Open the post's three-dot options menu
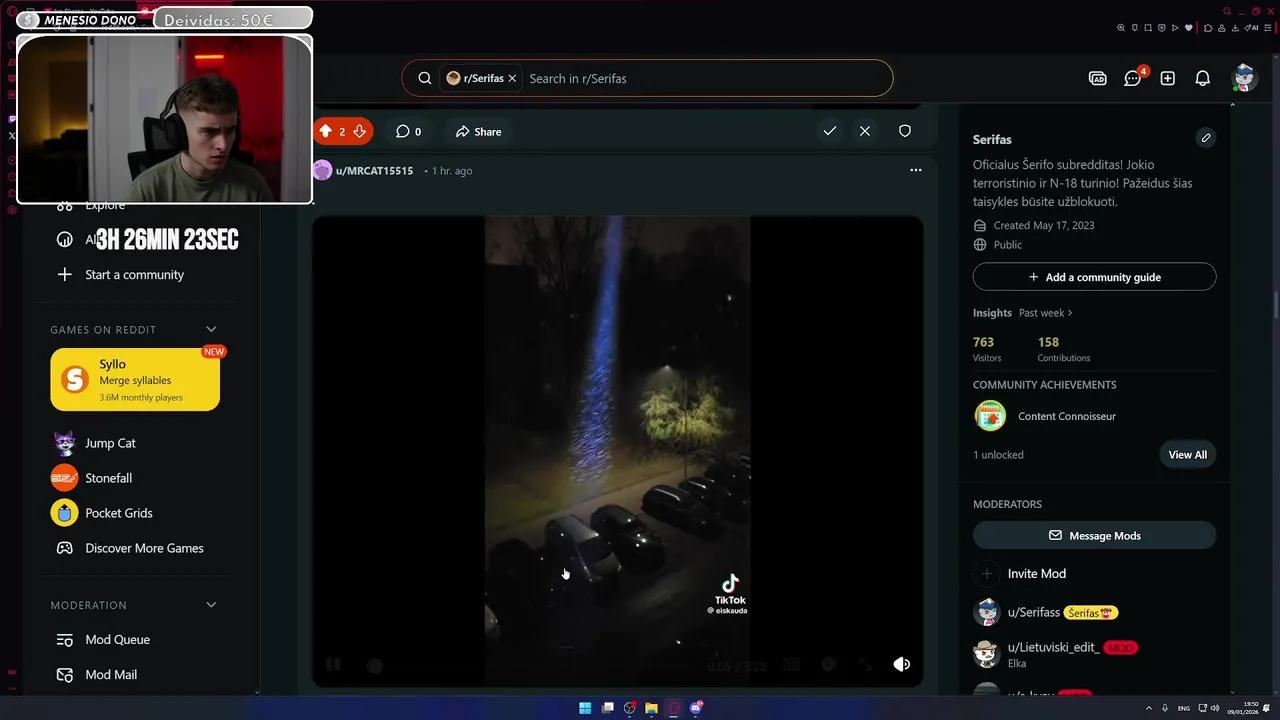This screenshot has width=1280, height=720. [x=915, y=170]
